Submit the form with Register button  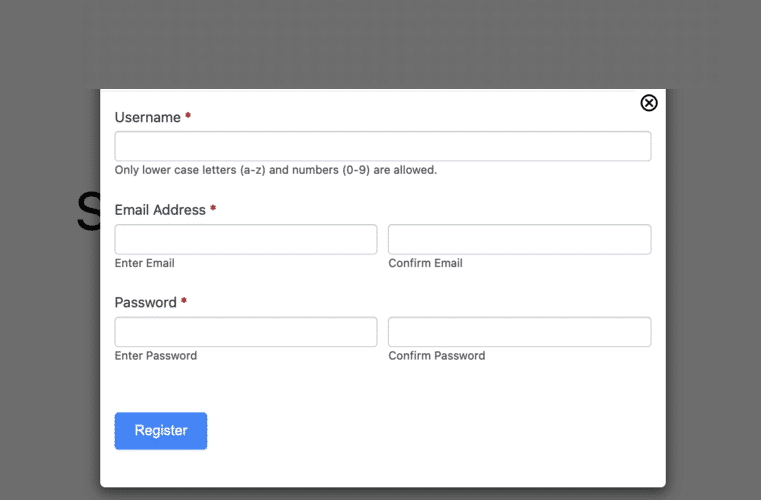tap(161, 431)
